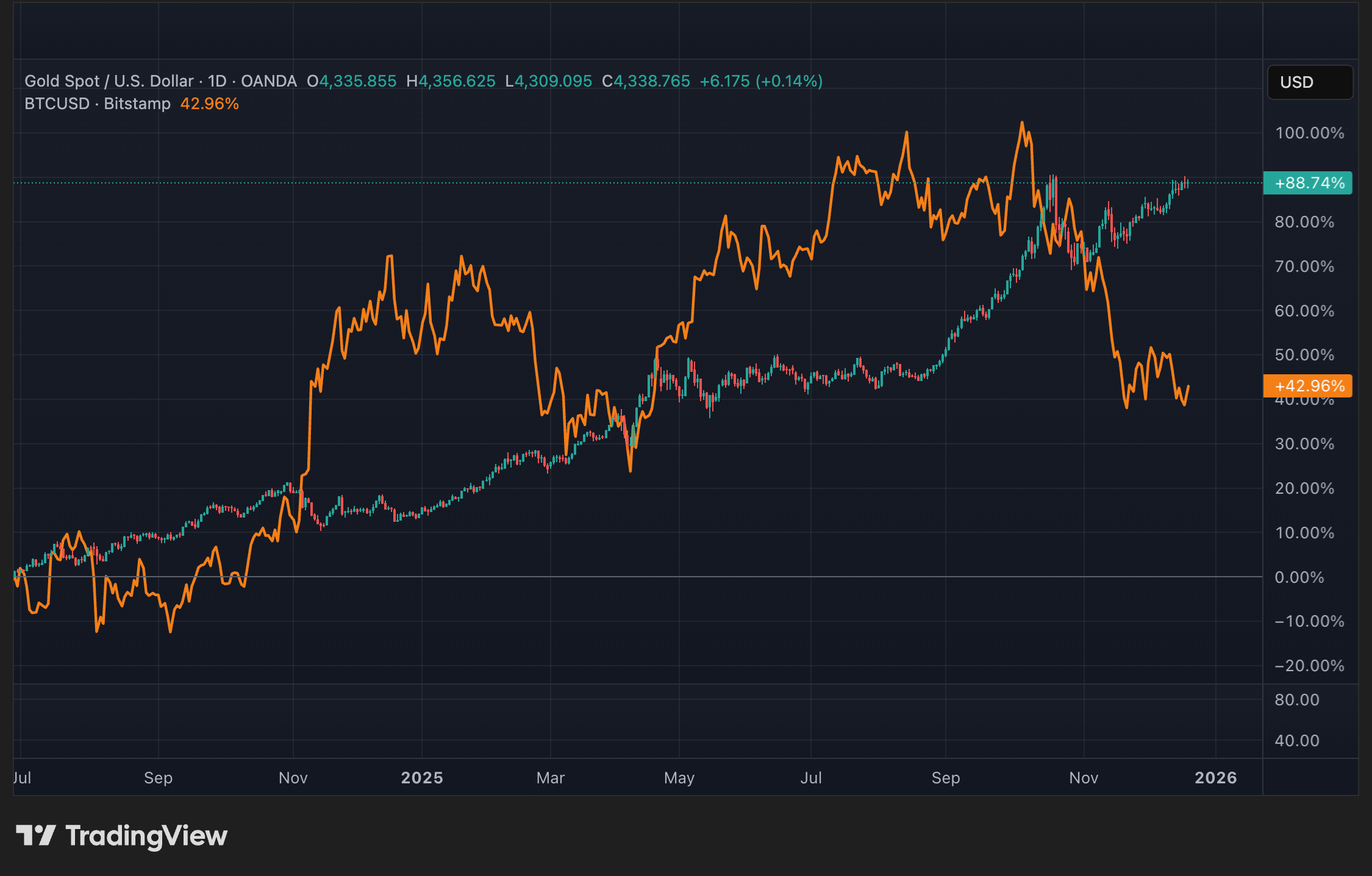
Task: Click the OANDA source label
Action: coord(268,81)
